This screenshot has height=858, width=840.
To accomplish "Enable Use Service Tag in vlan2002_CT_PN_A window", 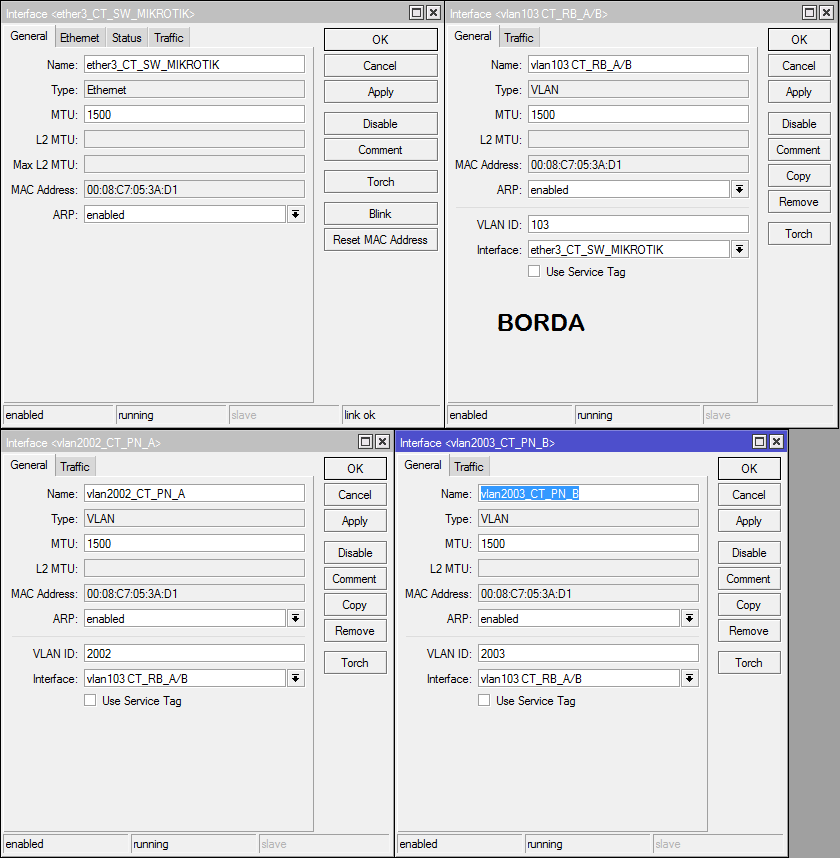I will (90, 700).
